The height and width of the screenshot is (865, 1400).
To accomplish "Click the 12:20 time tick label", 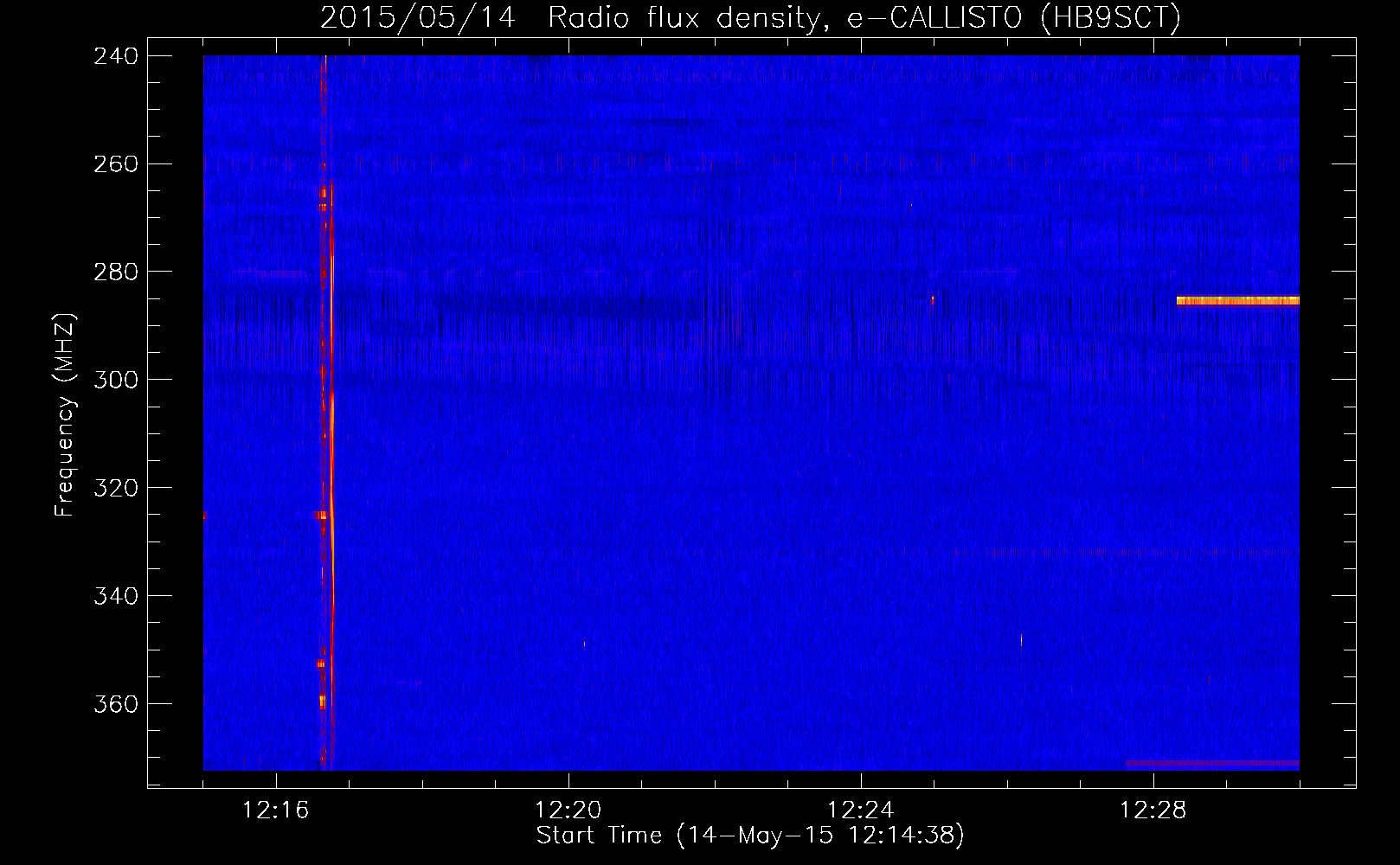I will click(568, 811).
